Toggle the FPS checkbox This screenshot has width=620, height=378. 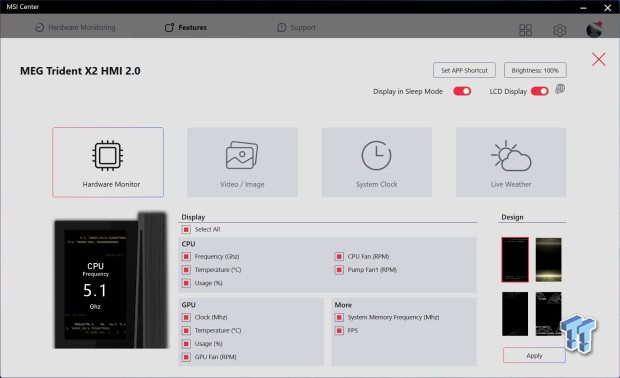[x=339, y=331]
